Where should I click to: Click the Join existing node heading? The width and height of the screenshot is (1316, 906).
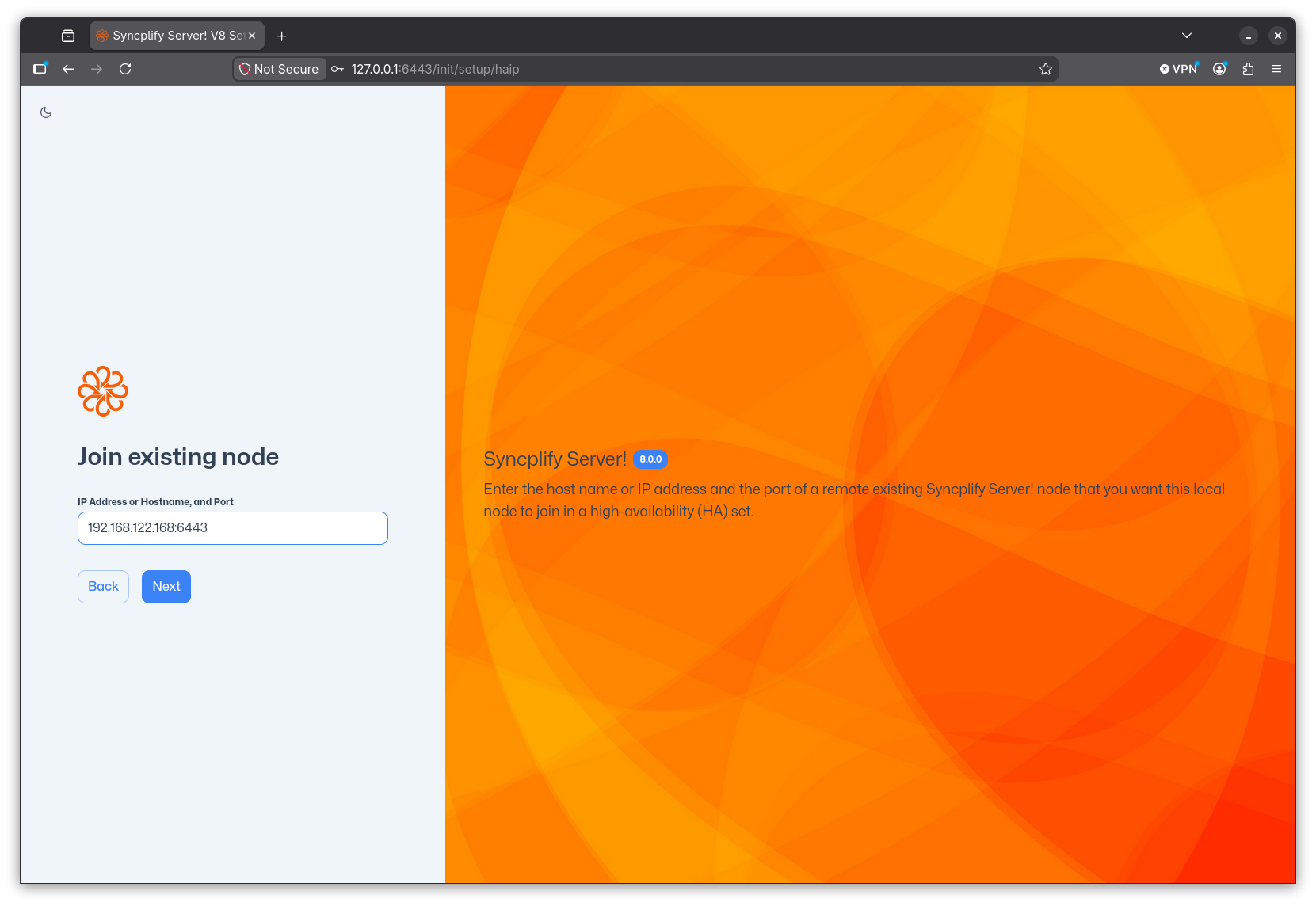(178, 457)
